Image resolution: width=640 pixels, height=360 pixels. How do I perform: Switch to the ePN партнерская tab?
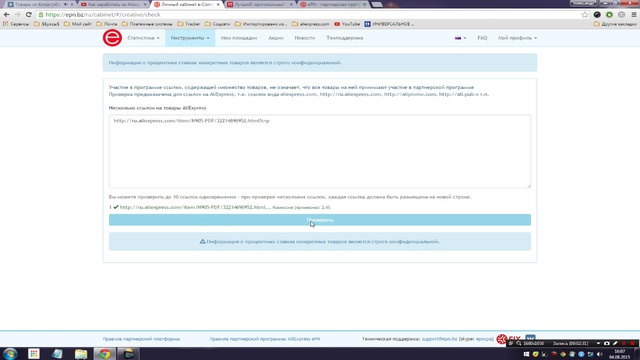coord(333,4)
